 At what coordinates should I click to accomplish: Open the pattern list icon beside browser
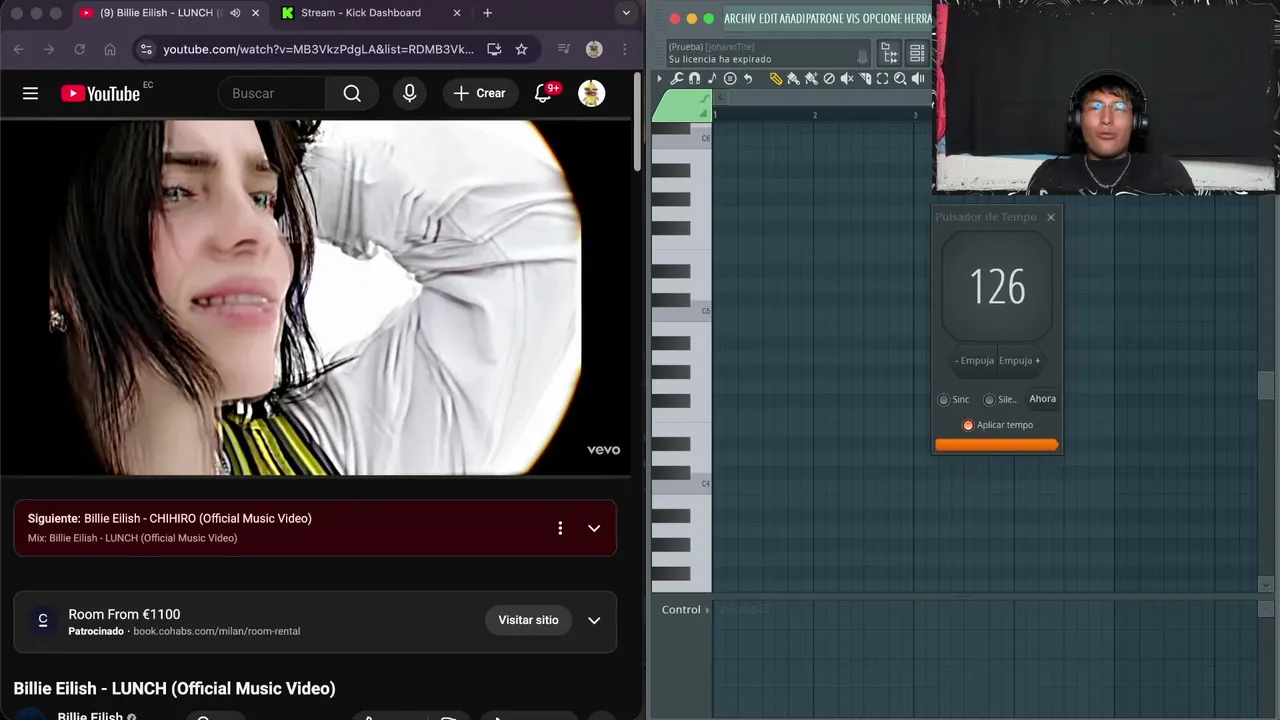(917, 53)
